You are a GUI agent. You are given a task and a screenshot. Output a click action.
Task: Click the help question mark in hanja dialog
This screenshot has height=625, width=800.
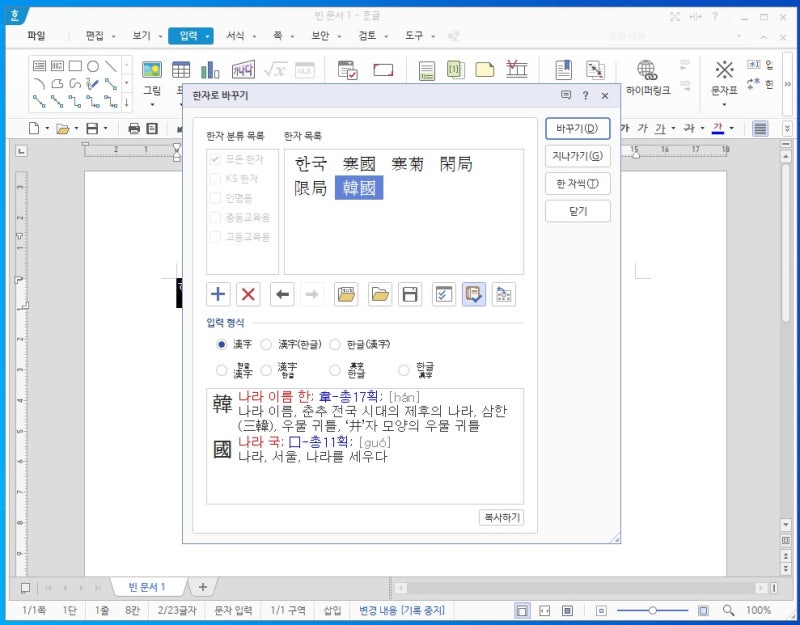point(585,95)
